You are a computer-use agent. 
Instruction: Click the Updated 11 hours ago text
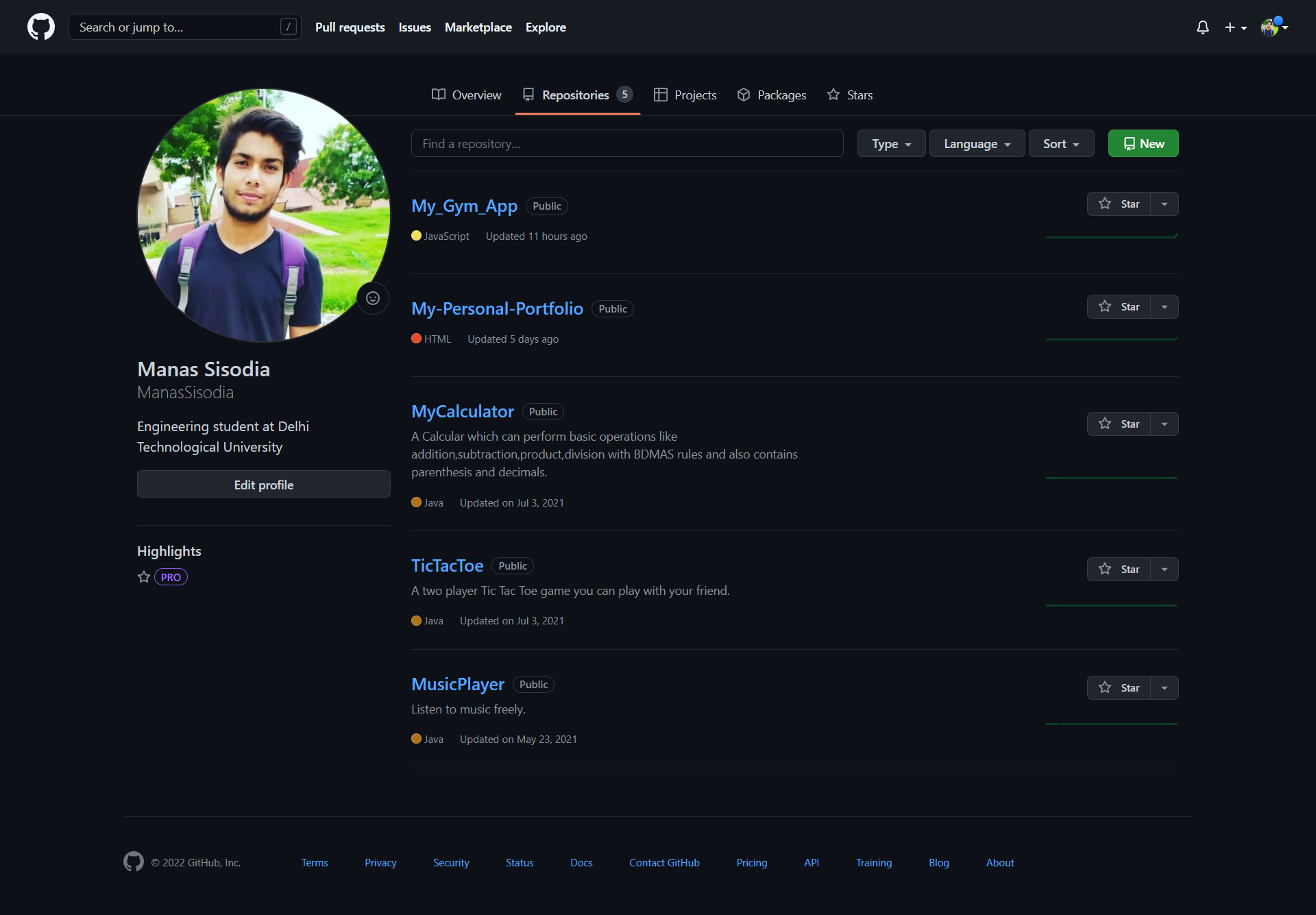tap(537, 236)
